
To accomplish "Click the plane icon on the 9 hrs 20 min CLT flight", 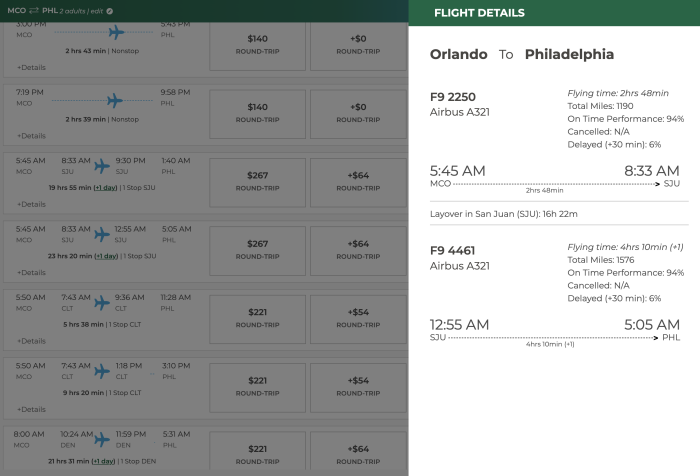I will (x=102, y=371).
